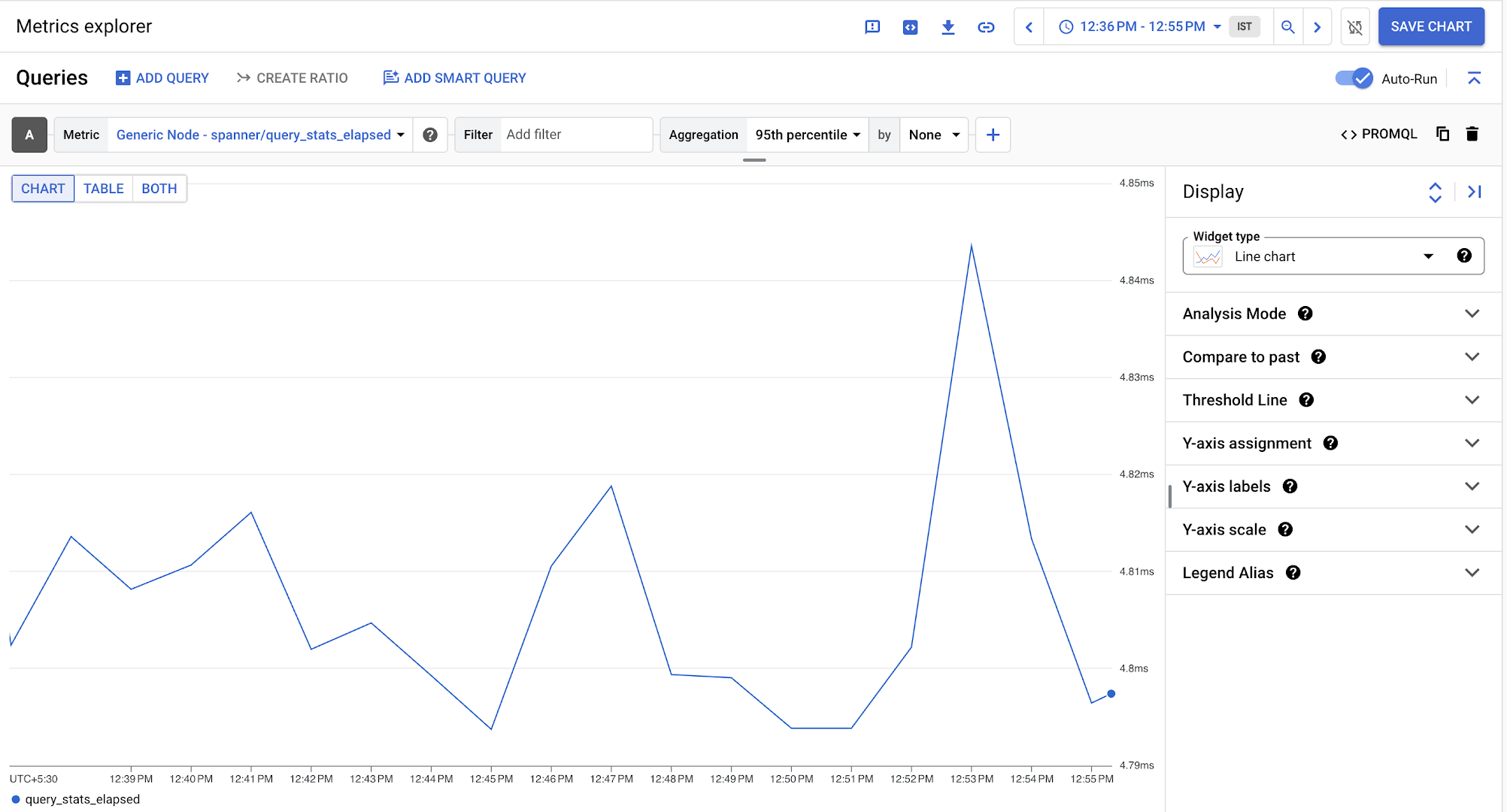
Task: Click ADD QUERY button
Action: [x=162, y=77]
